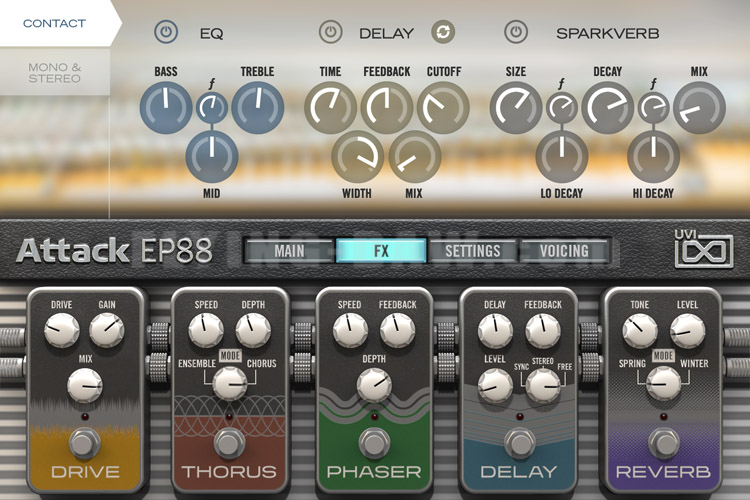Toggle the DELAY pedal footswitch
750x500 pixels.
519,444
